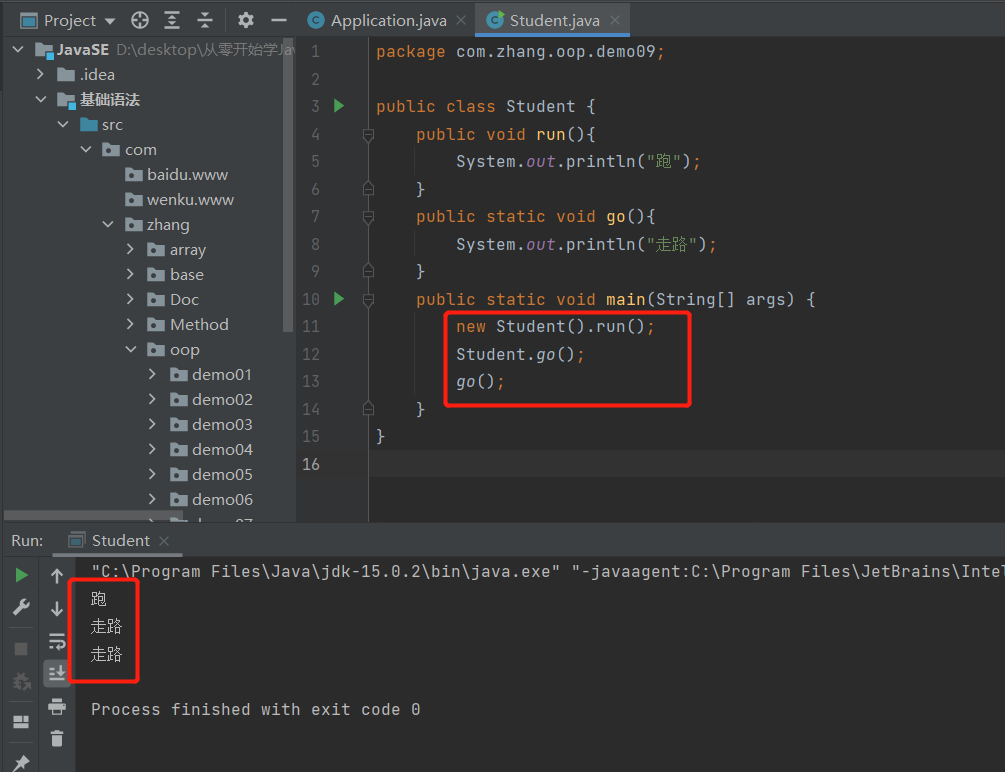Click the Print console output icon
The image size is (1005, 772).
[57, 706]
